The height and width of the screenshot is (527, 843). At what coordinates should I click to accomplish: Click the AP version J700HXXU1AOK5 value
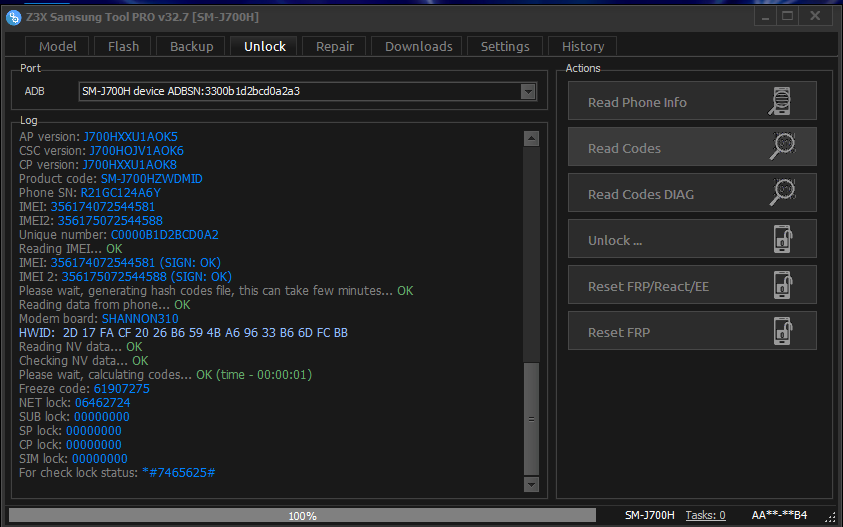130,137
